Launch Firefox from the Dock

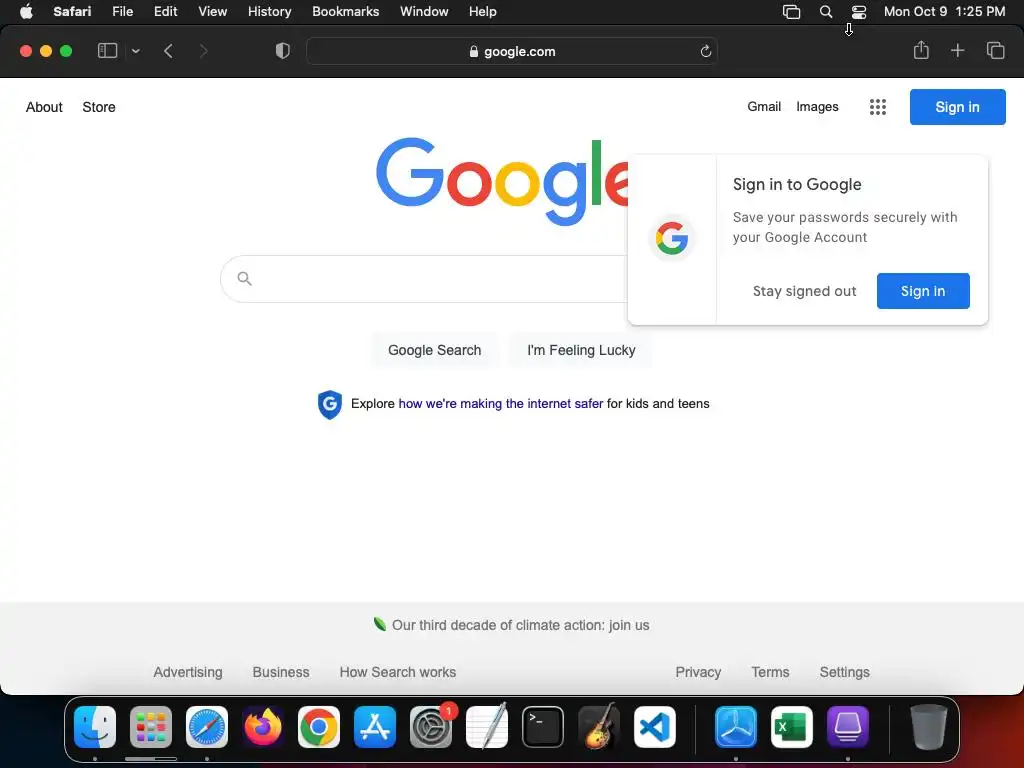(x=263, y=727)
